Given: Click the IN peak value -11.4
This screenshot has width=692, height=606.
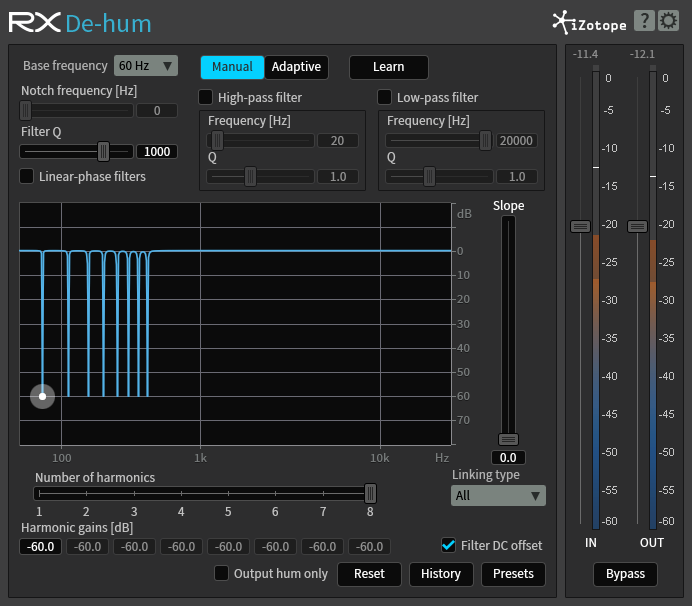Looking at the screenshot, I should (585, 54).
